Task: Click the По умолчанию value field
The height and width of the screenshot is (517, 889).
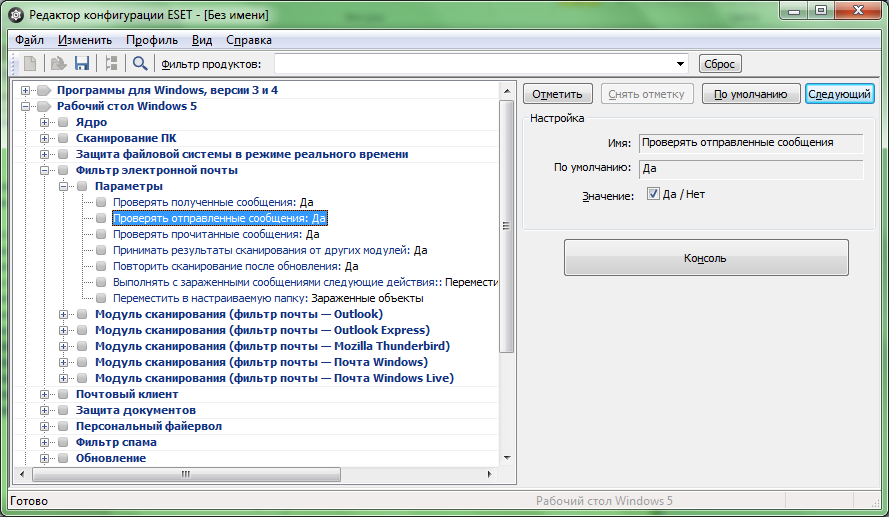Action: click(751, 168)
